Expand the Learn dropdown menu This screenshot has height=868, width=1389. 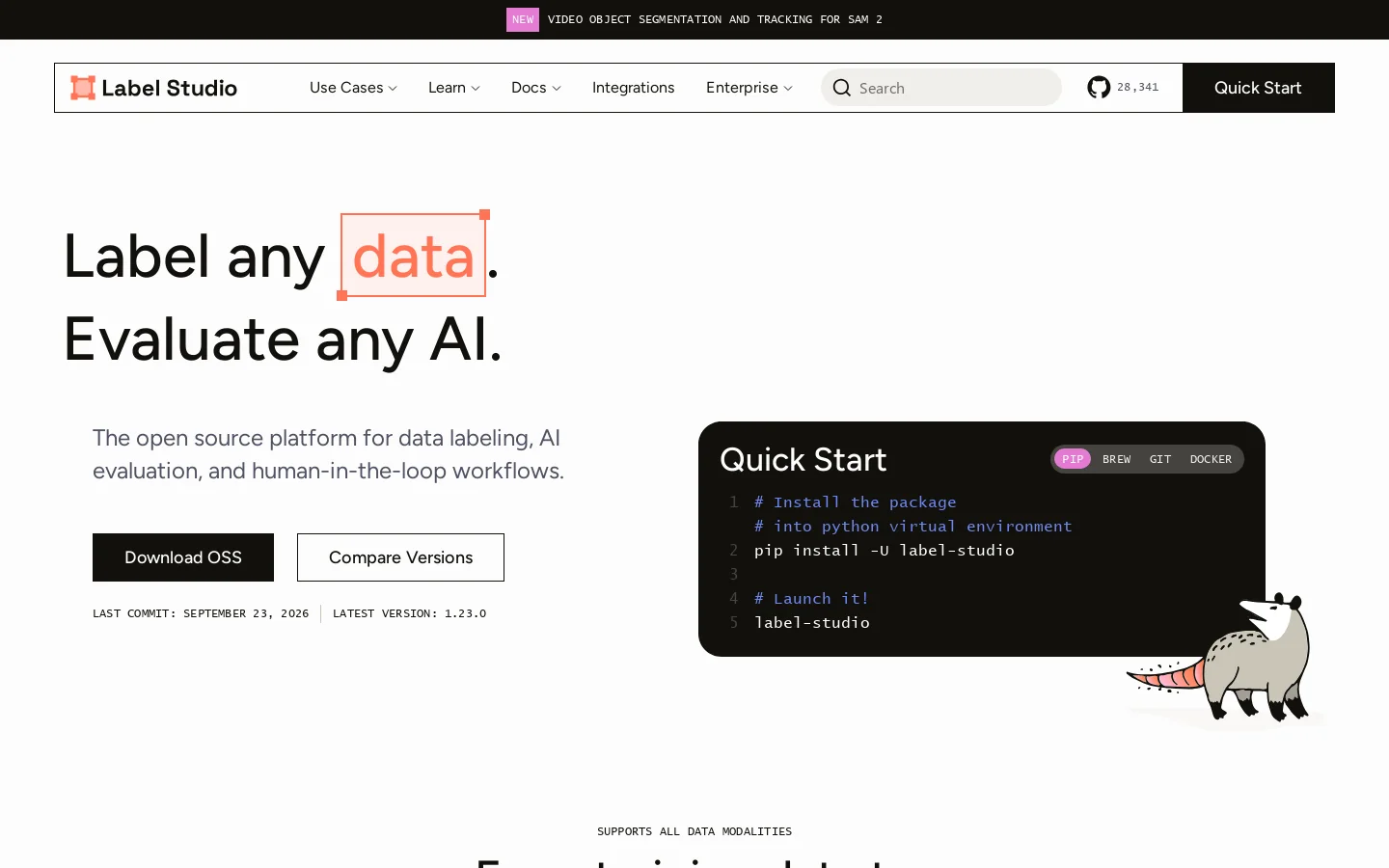pyautogui.click(x=453, y=88)
